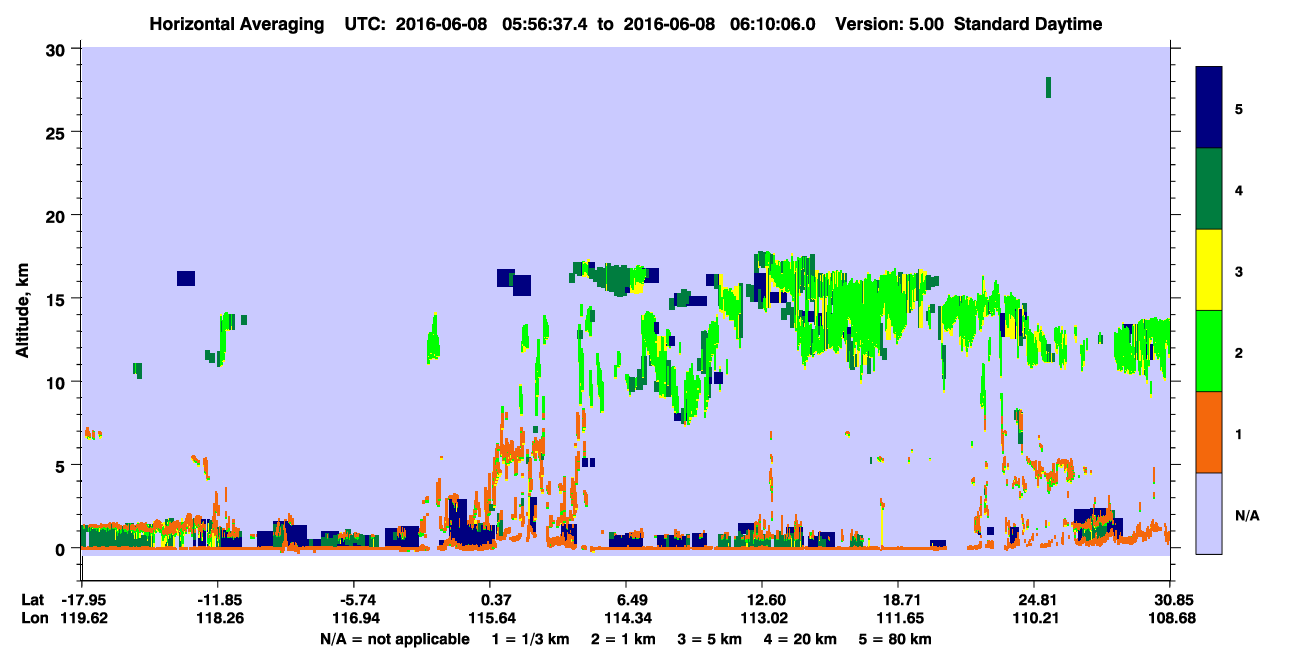Click latitude value -17.95
This screenshot has height=667, width=1300.
click(82, 600)
